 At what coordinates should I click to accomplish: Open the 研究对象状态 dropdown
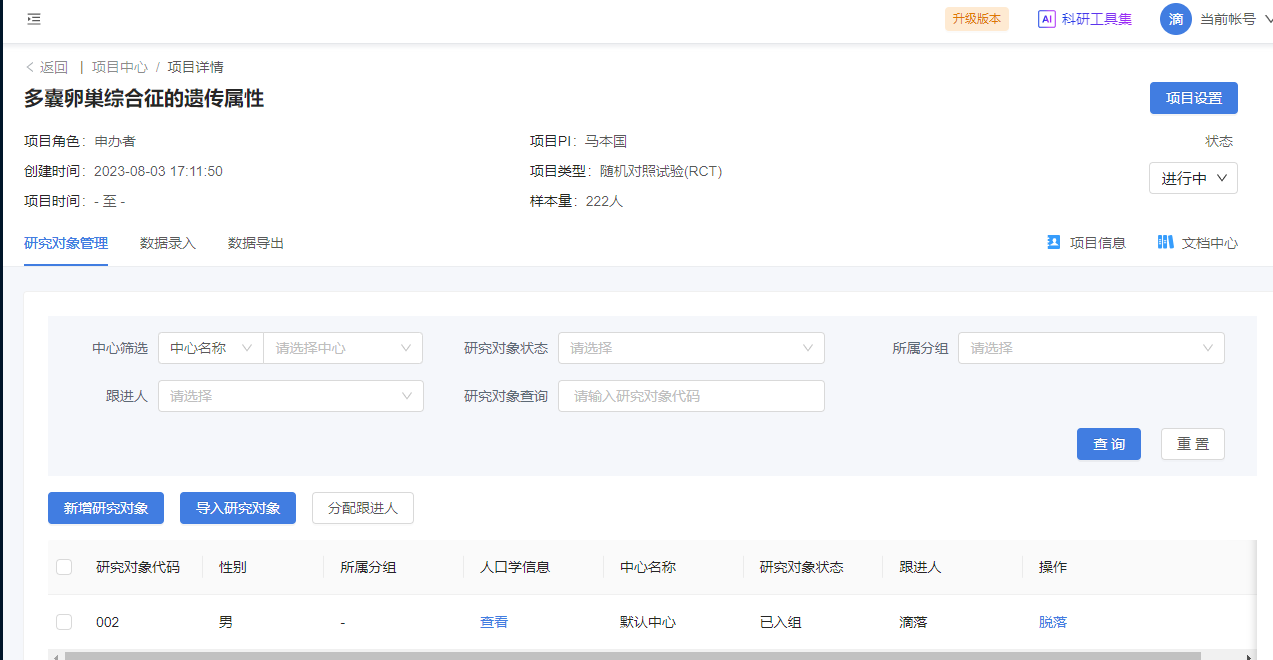691,348
